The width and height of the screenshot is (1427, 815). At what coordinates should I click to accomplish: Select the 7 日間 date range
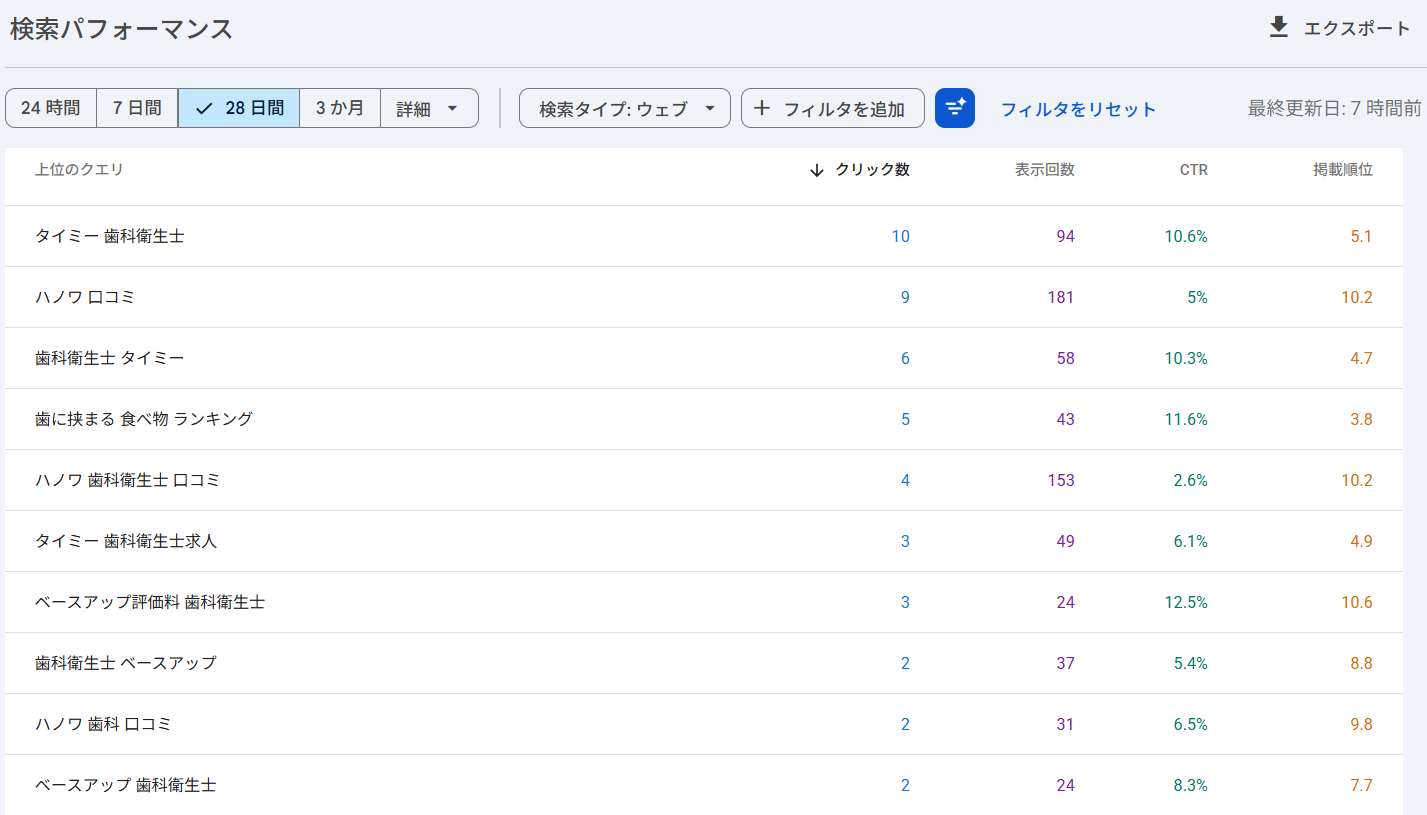137,108
